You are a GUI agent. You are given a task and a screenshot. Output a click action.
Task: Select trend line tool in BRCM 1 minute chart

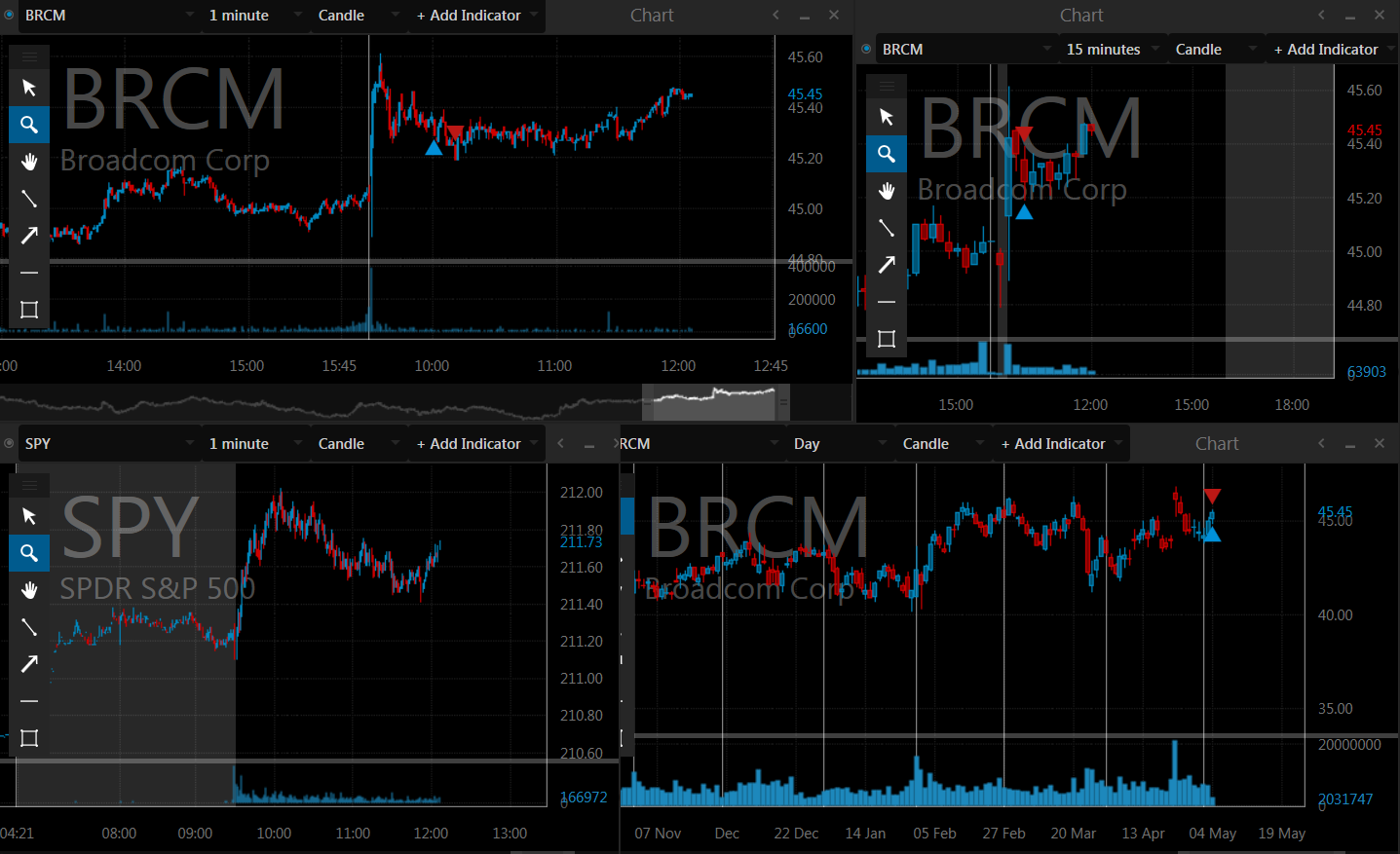[x=29, y=199]
